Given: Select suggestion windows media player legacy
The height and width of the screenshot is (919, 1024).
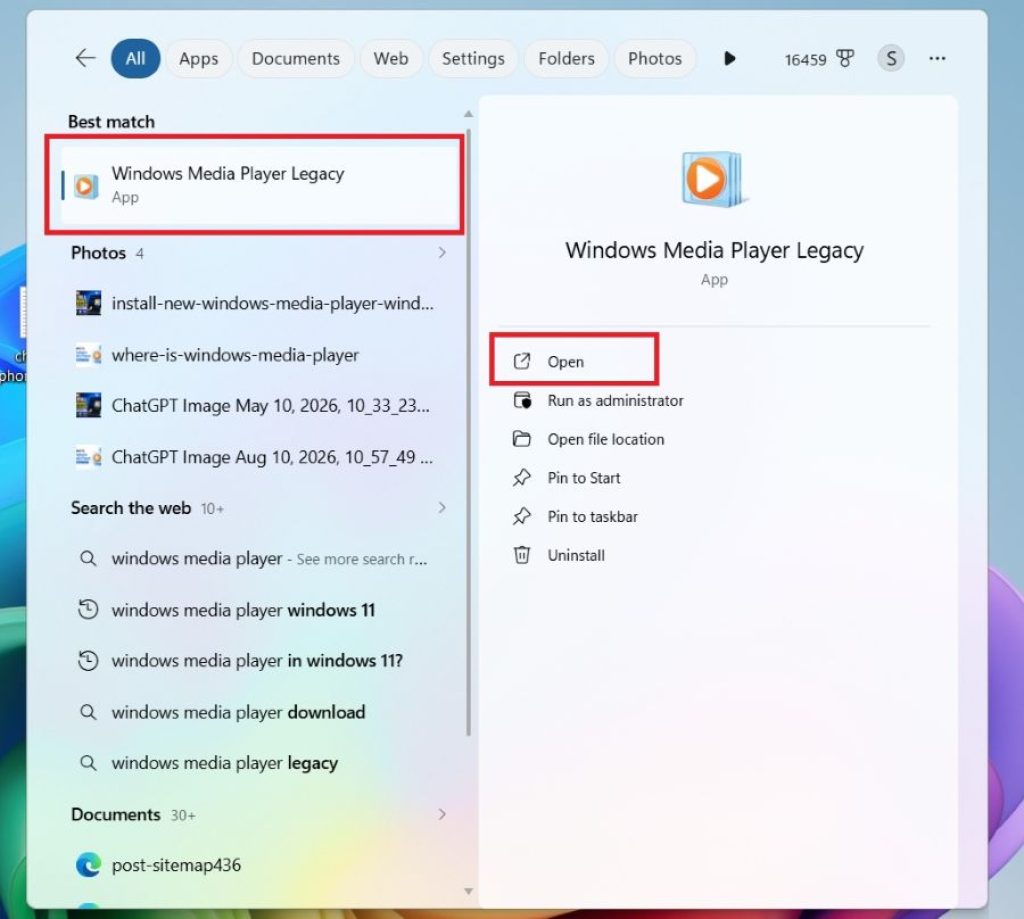Looking at the screenshot, I should coord(259,763).
